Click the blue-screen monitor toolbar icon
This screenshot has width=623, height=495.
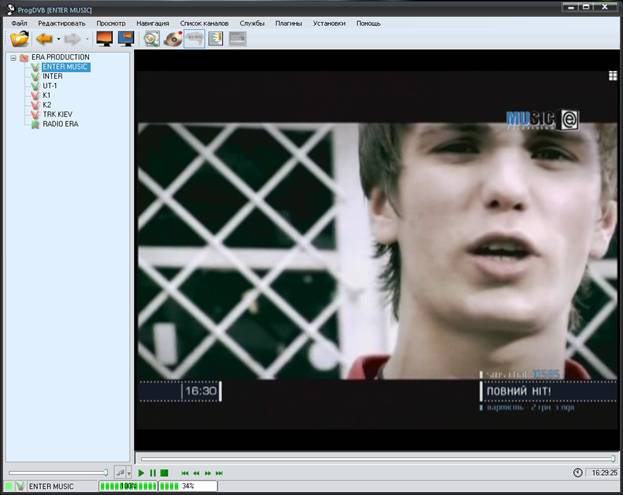tap(126, 39)
